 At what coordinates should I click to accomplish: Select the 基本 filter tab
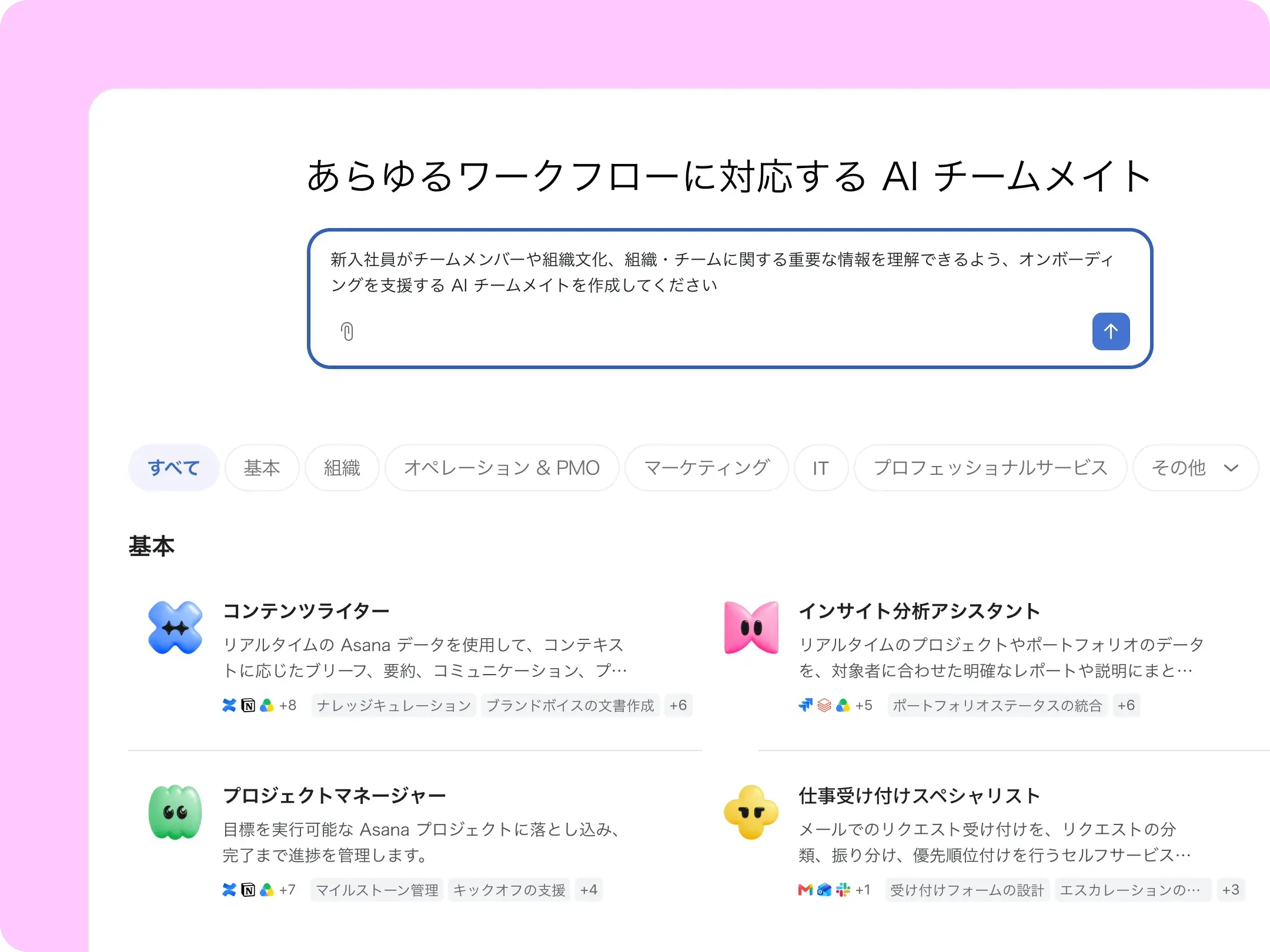click(262, 468)
